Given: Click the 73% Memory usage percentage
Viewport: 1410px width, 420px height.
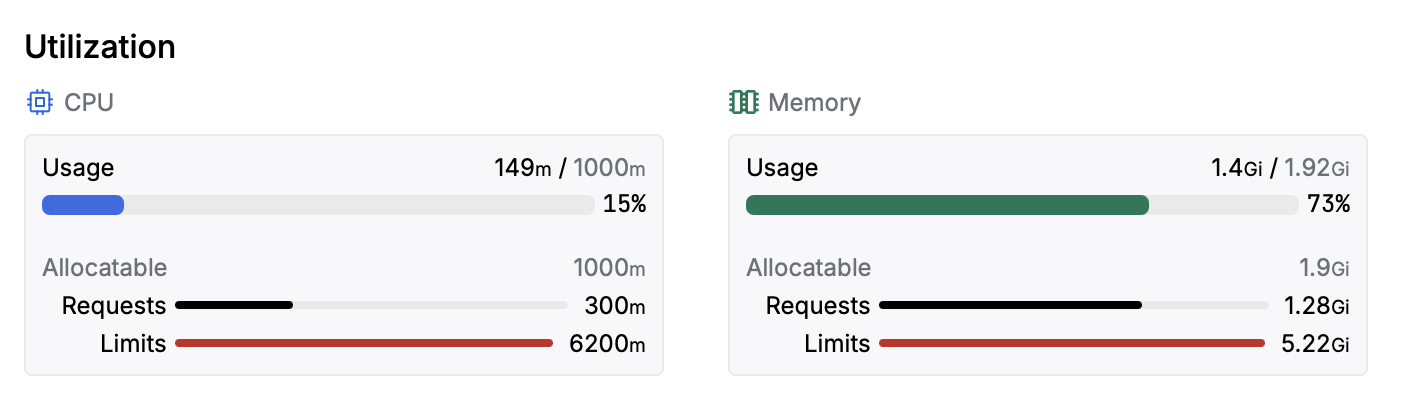Looking at the screenshot, I should click(1329, 205).
